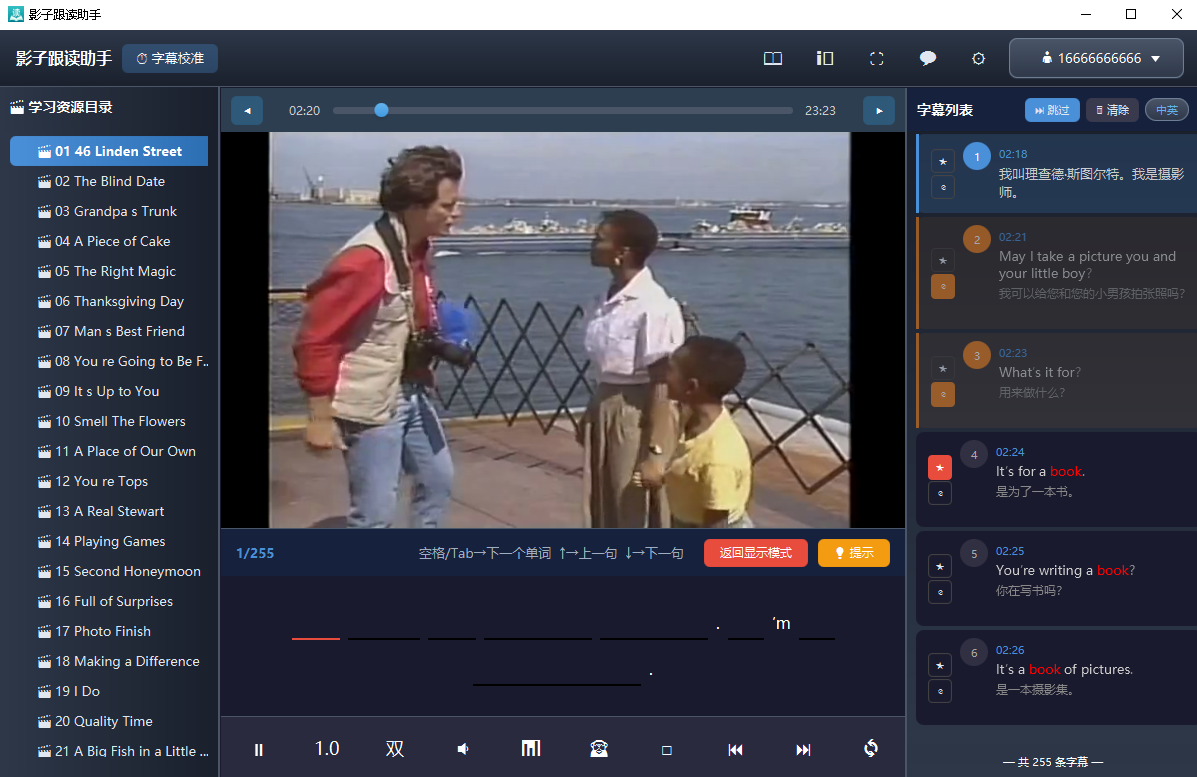Open settings via the gear icon
The width and height of the screenshot is (1197, 777).
[978, 59]
